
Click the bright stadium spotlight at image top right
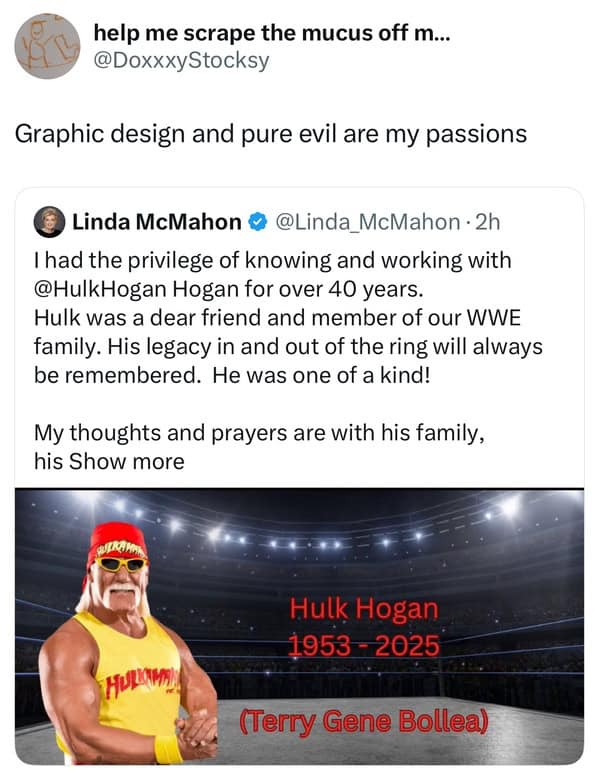point(510,507)
